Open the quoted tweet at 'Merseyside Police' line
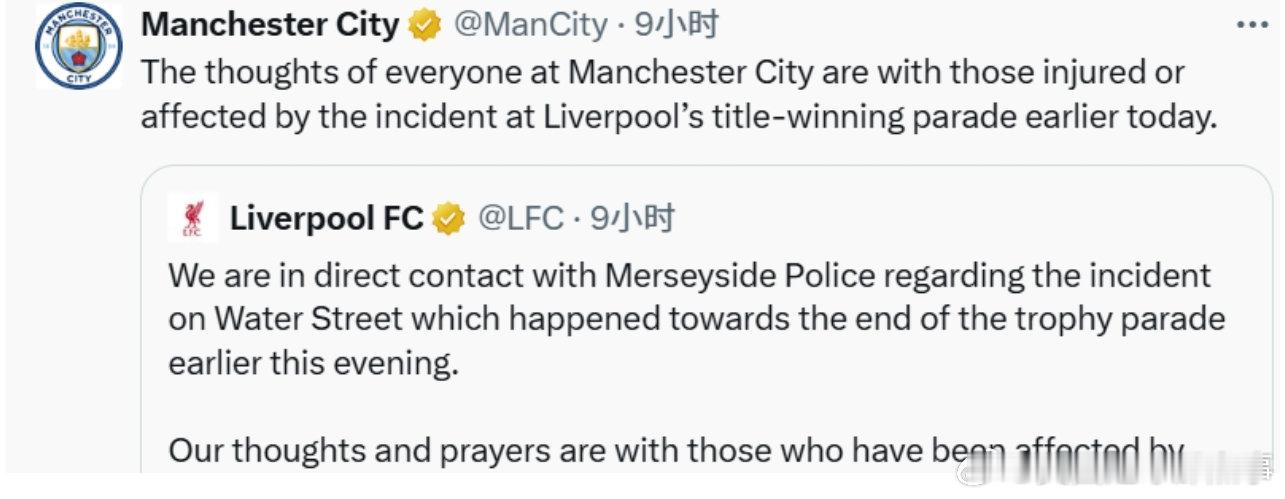Screen dimensions: 1285x499 (689, 275)
